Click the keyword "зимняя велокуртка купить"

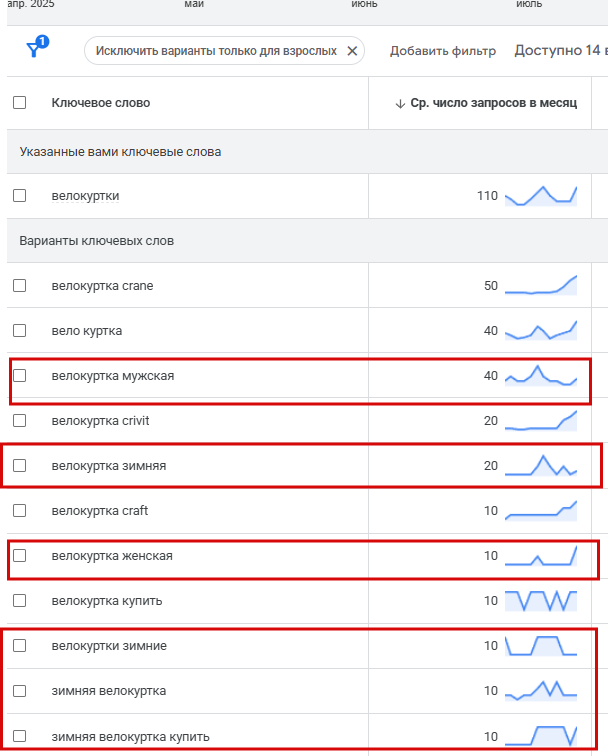[x=130, y=737]
